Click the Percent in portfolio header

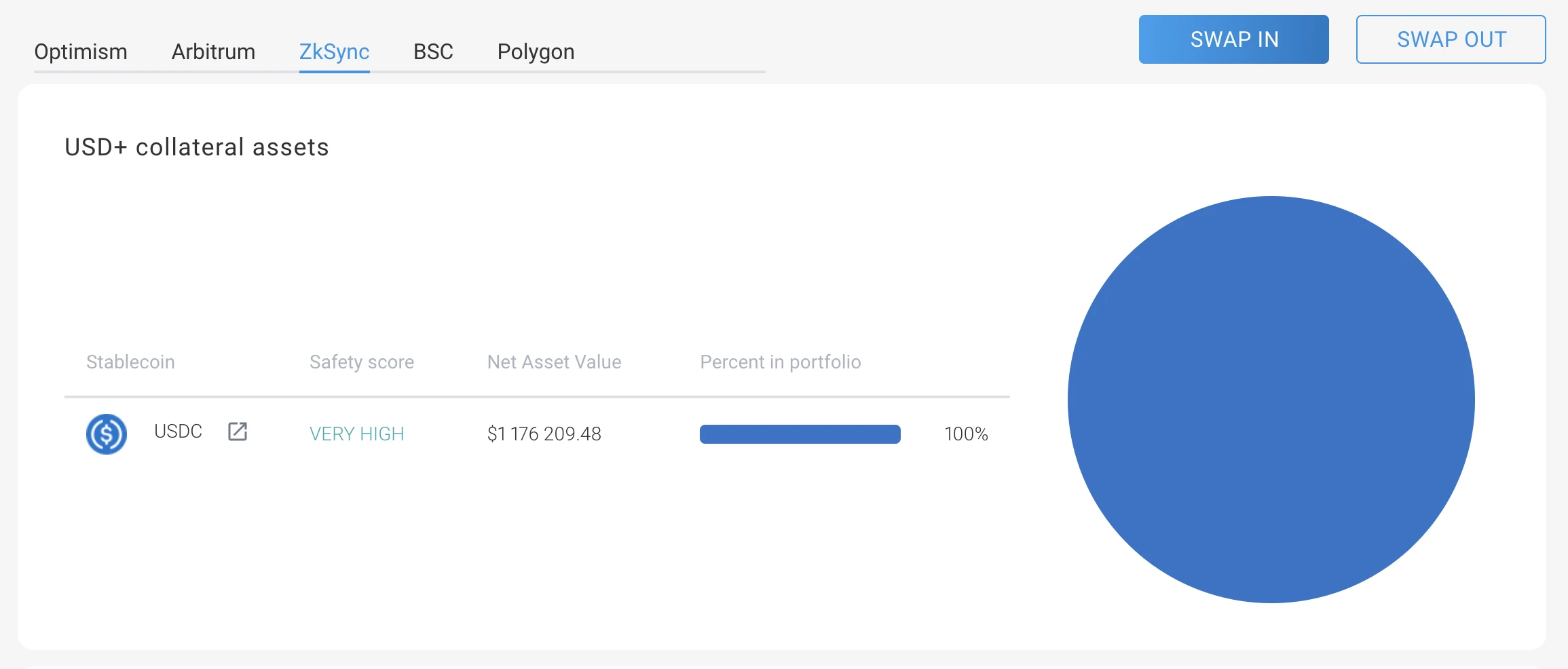(x=780, y=362)
